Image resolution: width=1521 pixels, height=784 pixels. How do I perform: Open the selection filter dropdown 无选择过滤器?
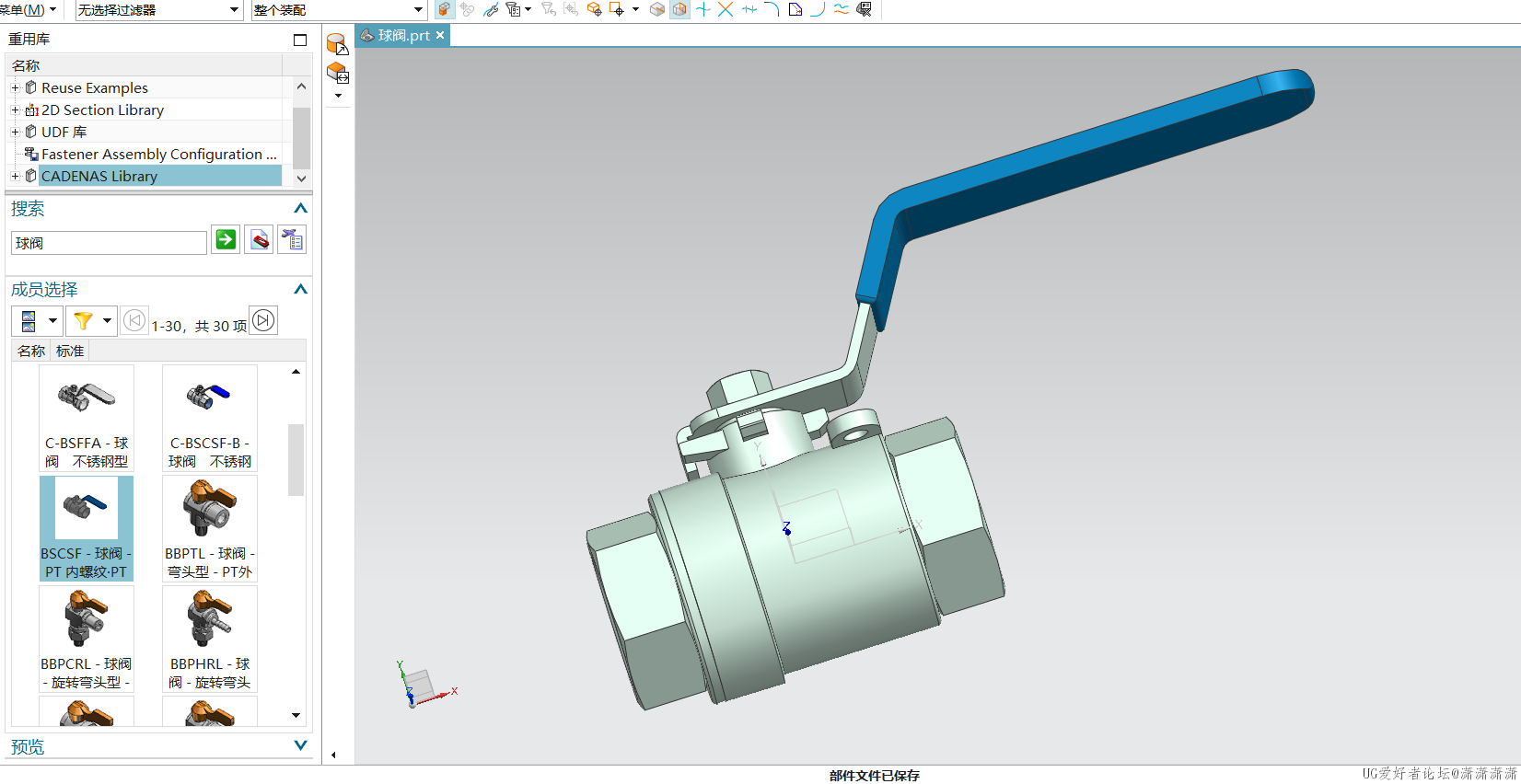pyautogui.click(x=158, y=10)
